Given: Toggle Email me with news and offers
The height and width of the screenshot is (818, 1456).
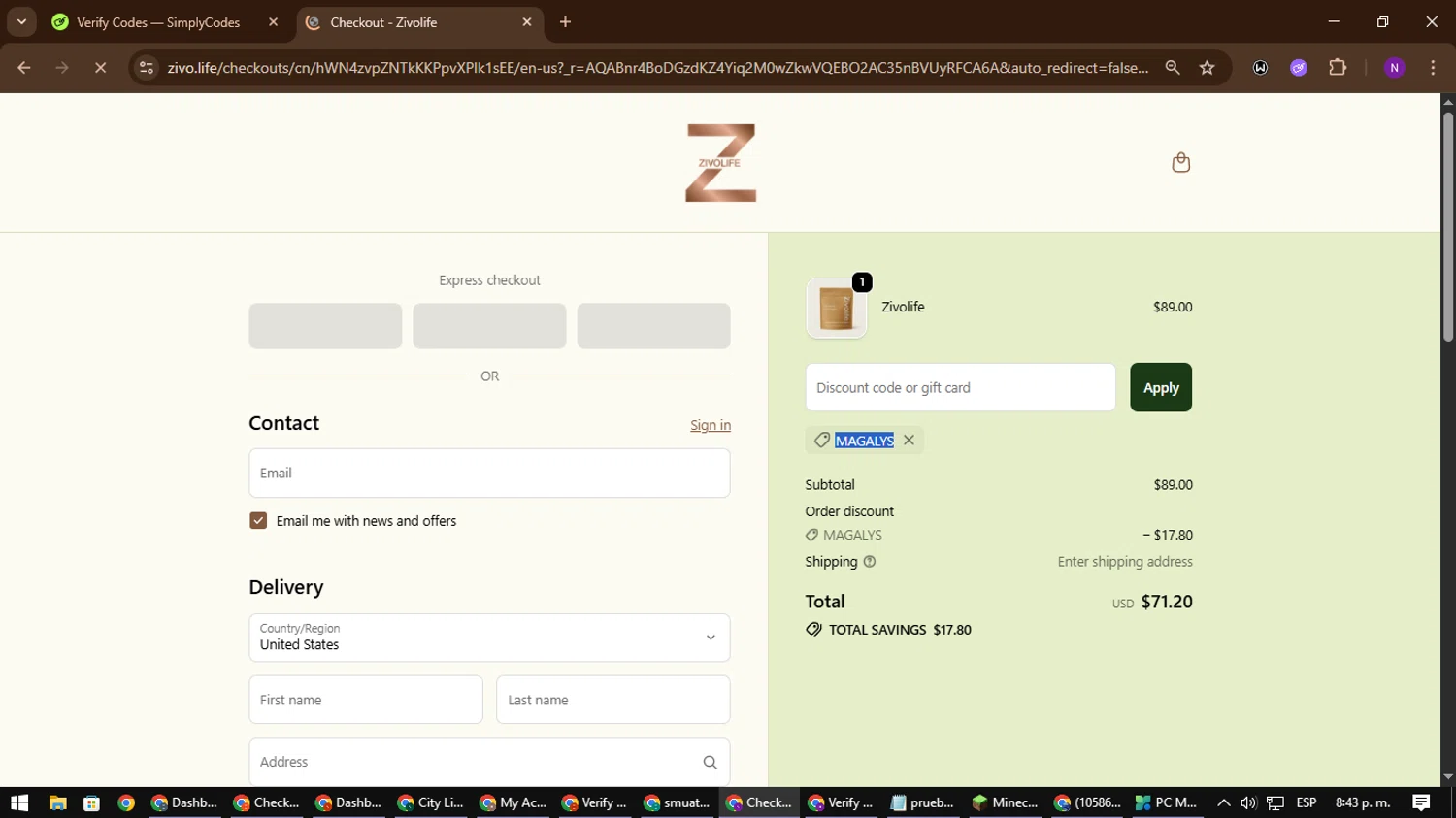Looking at the screenshot, I should [x=258, y=521].
